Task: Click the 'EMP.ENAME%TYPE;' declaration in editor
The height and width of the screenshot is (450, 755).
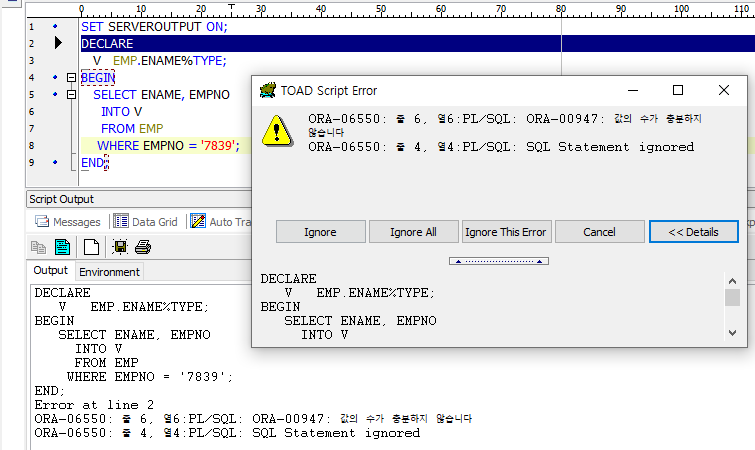Action: [x=169, y=61]
